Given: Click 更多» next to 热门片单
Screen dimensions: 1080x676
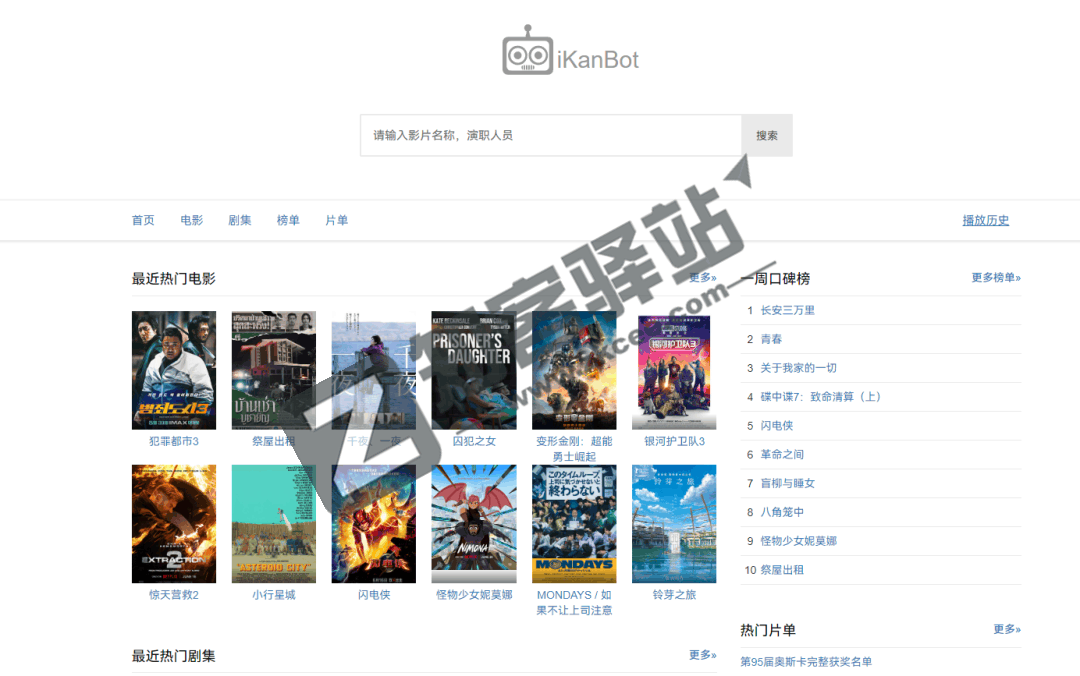Looking at the screenshot, I should tap(1007, 629).
